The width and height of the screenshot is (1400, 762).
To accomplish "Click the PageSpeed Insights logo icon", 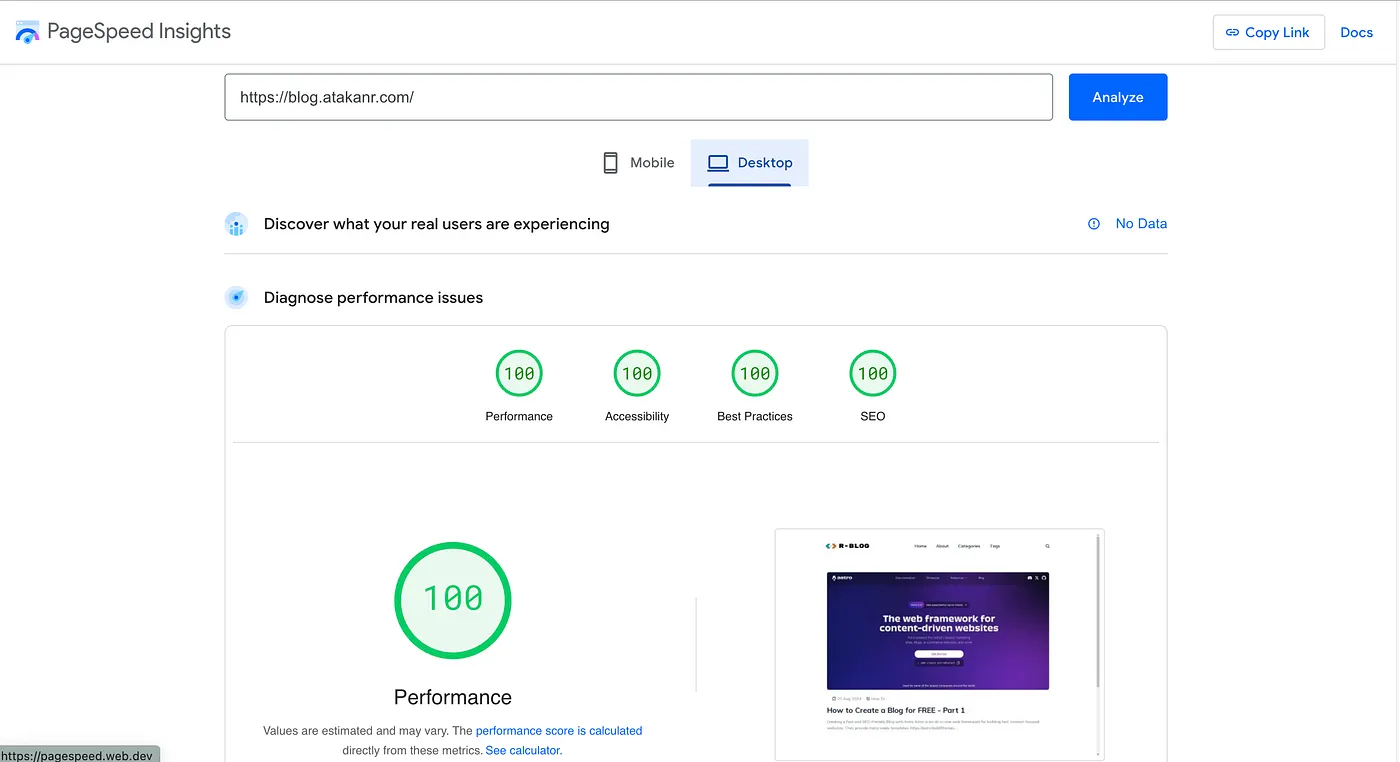I will [27, 31].
